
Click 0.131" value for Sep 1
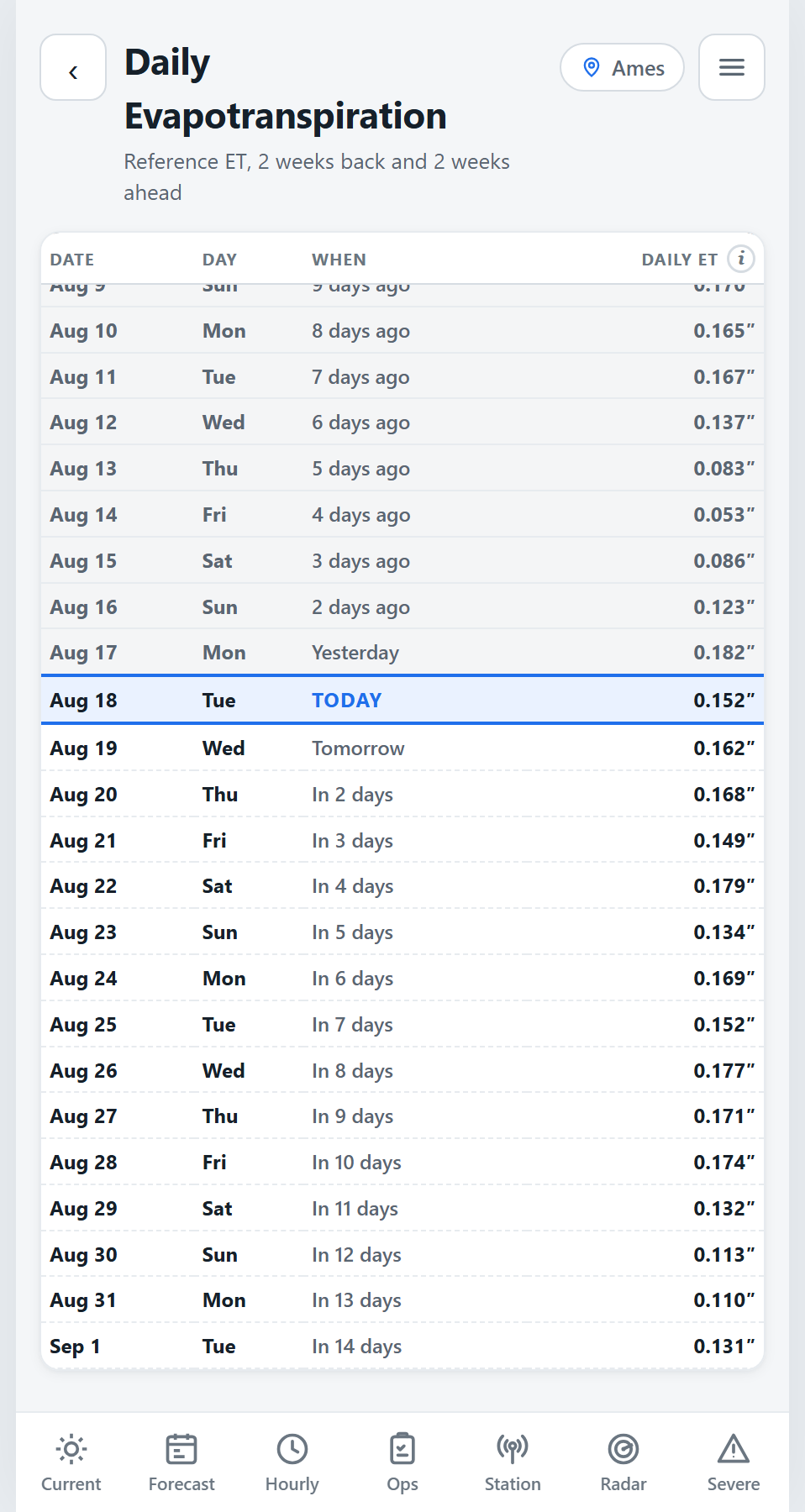[x=723, y=1347]
